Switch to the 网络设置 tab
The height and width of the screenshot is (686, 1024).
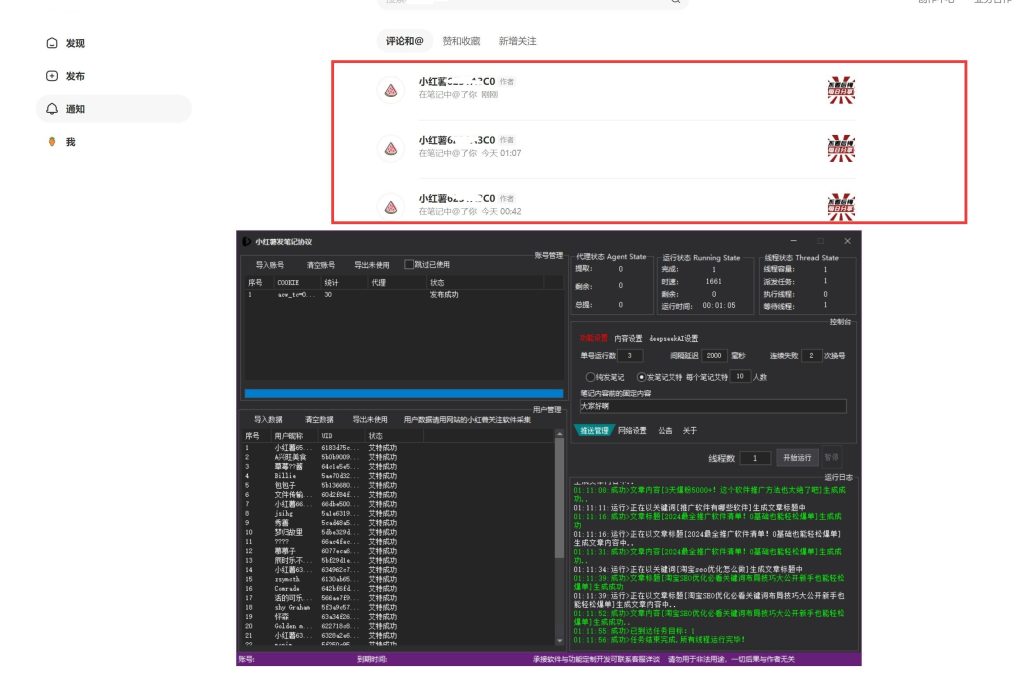tap(632, 430)
